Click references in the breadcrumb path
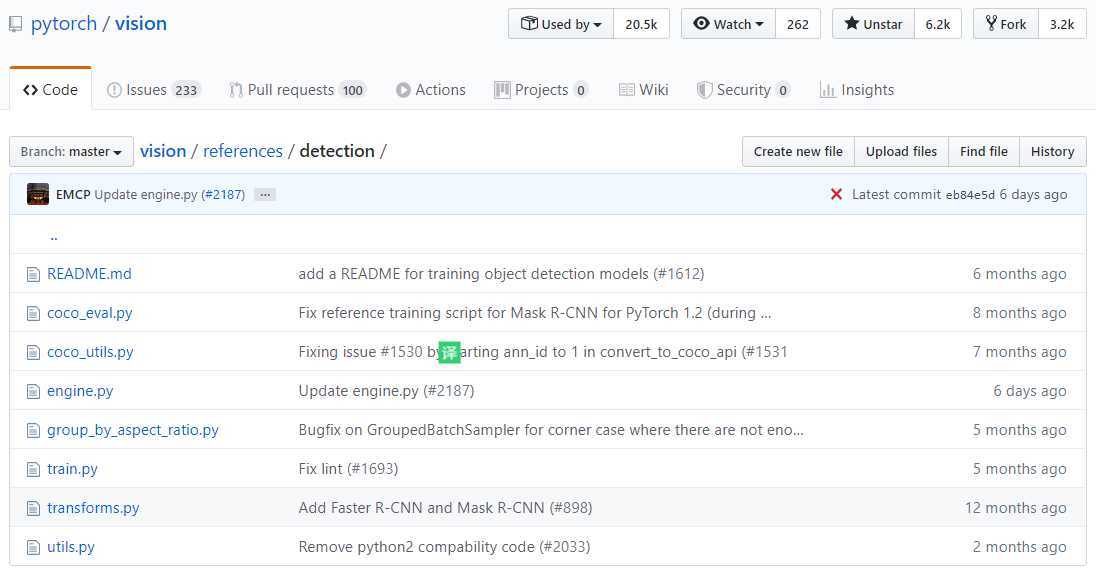Image resolution: width=1096 pixels, height=575 pixels. click(243, 151)
